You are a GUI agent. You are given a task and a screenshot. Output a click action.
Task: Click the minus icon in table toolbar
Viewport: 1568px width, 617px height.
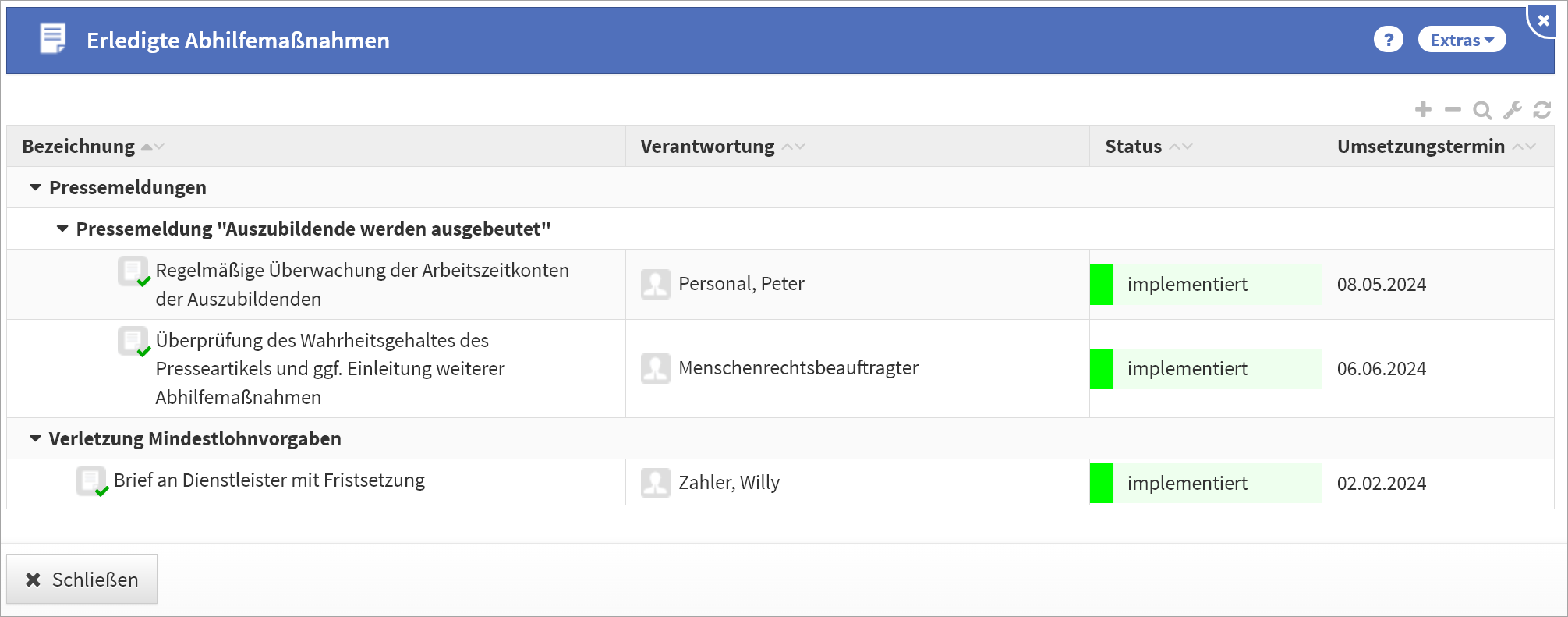[x=1453, y=109]
